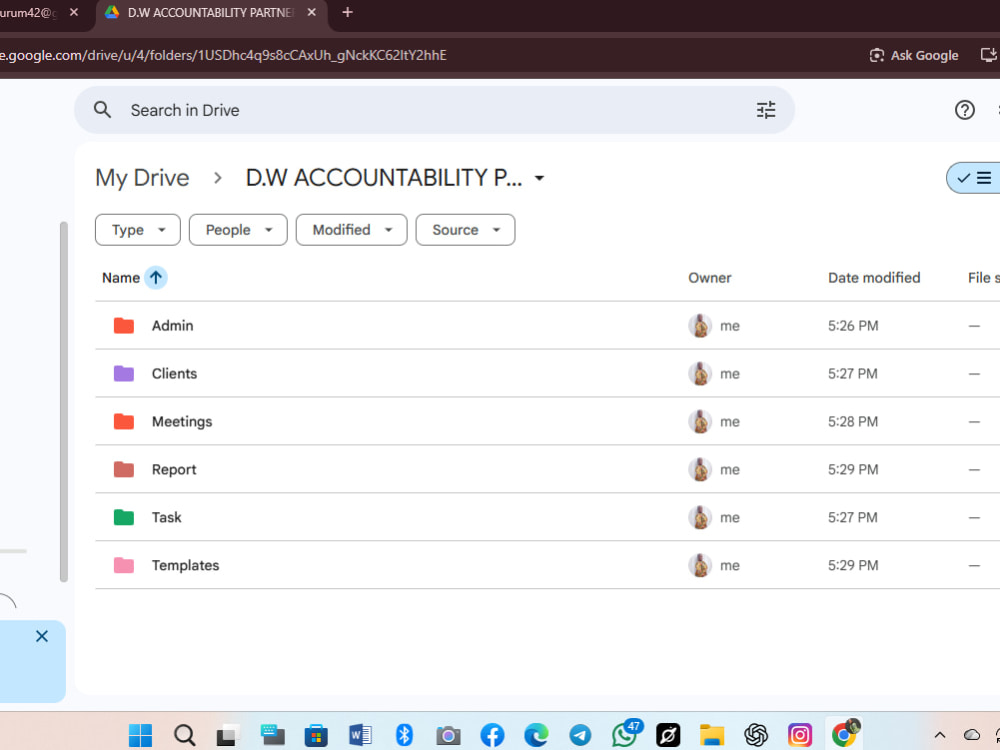1000x750 pixels.
Task: Click 5:26 PM date in Admin row
Action: pyautogui.click(x=853, y=326)
